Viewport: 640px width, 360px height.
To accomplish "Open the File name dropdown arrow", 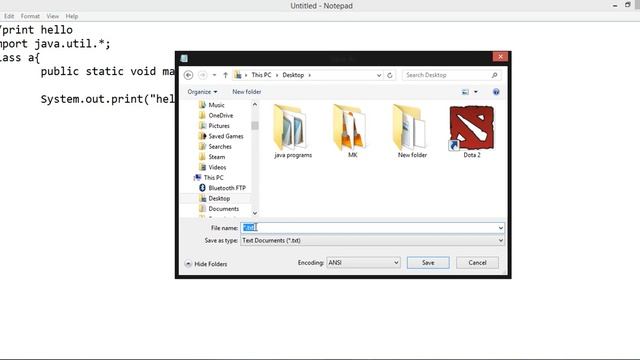I will coord(501,228).
